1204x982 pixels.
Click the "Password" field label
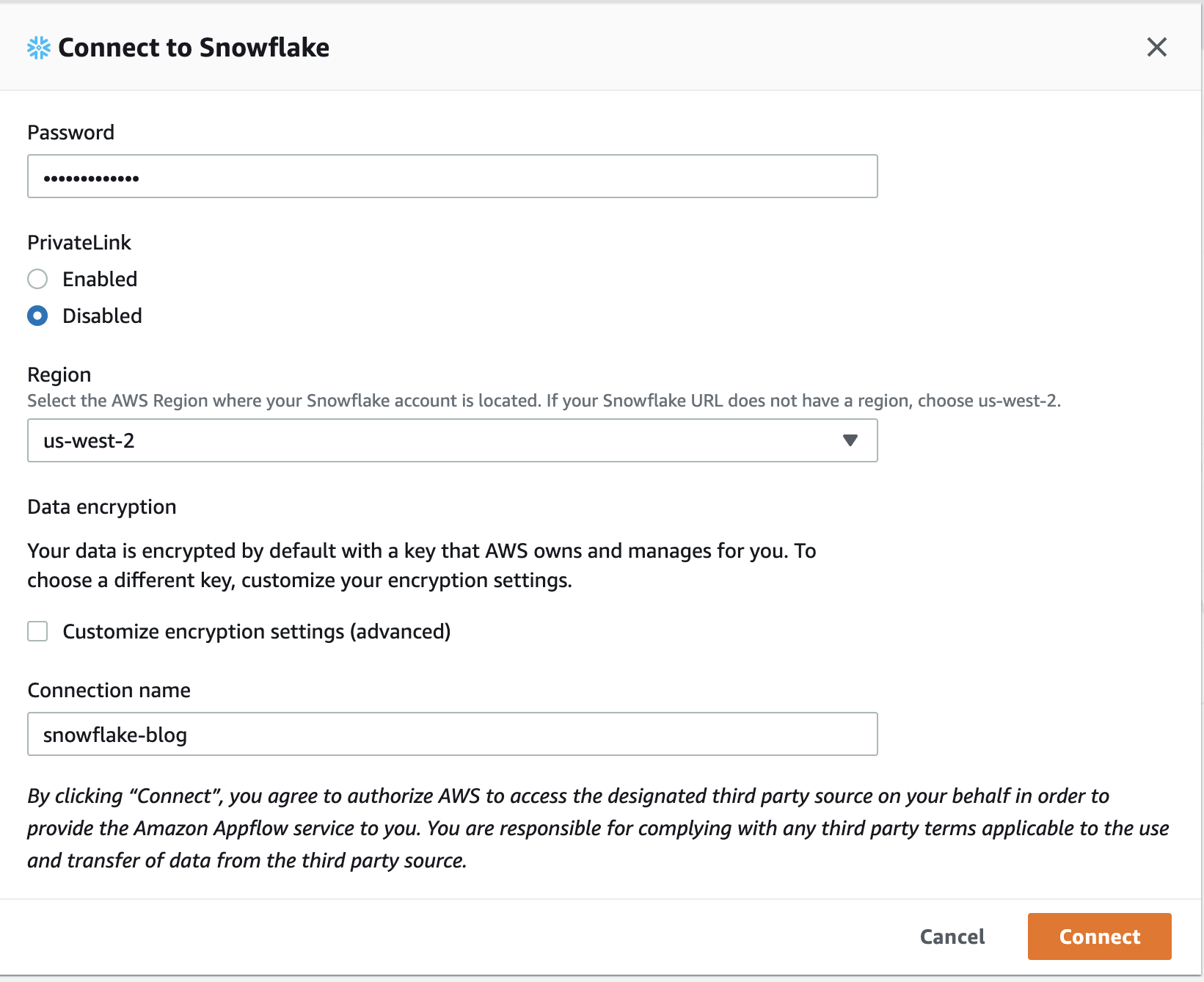pos(70,132)
